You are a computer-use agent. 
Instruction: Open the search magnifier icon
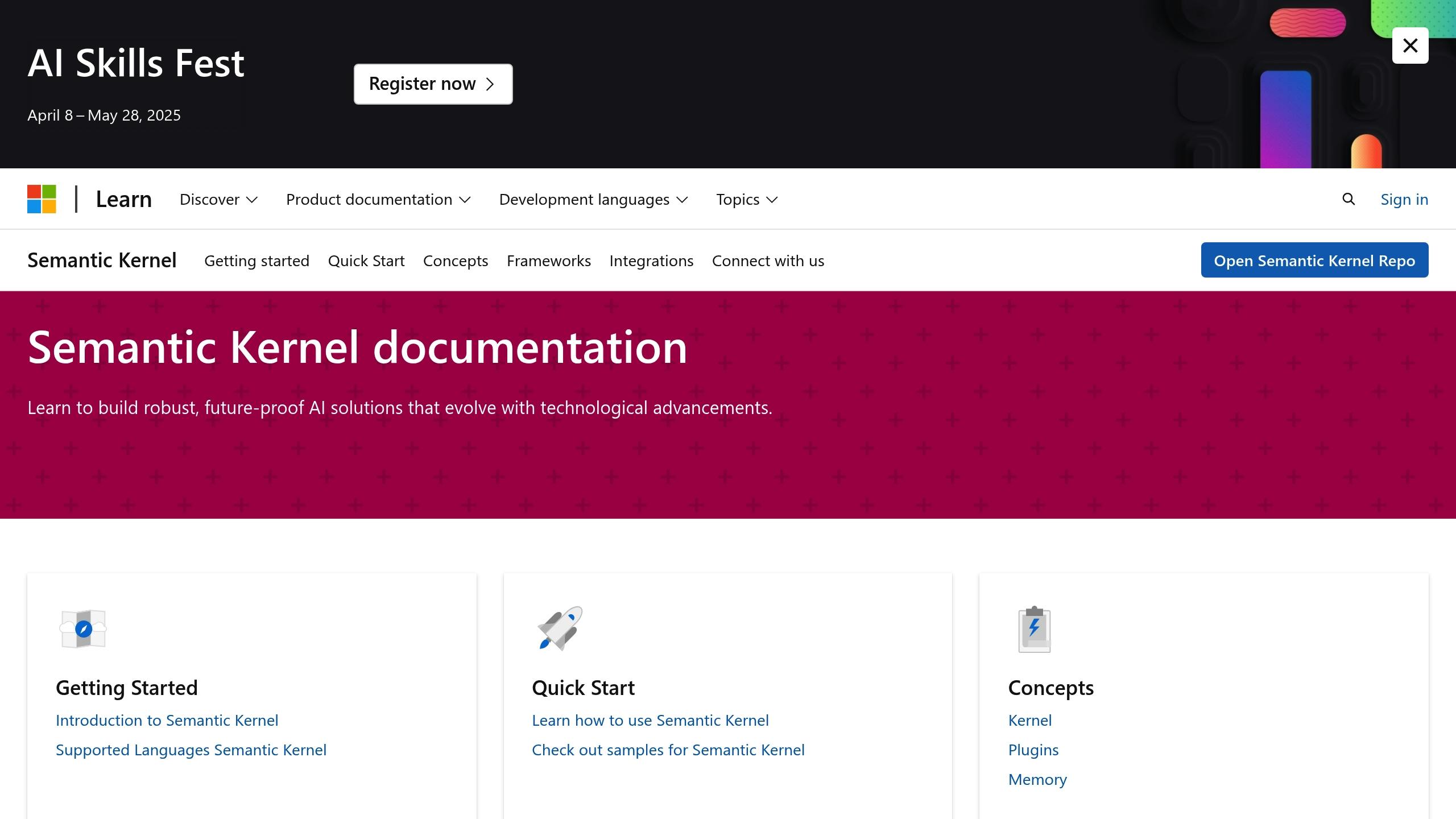(x=1349, y=199)
